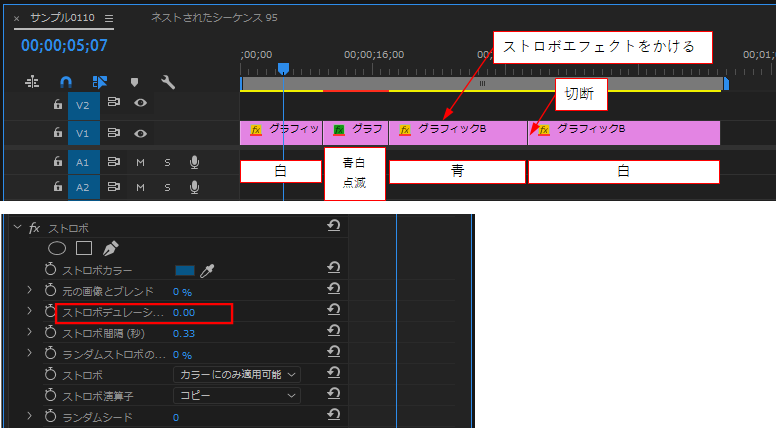This screenshot has width=776, height=428.
Task: Solo track A1
Action: tap(167, 162)
